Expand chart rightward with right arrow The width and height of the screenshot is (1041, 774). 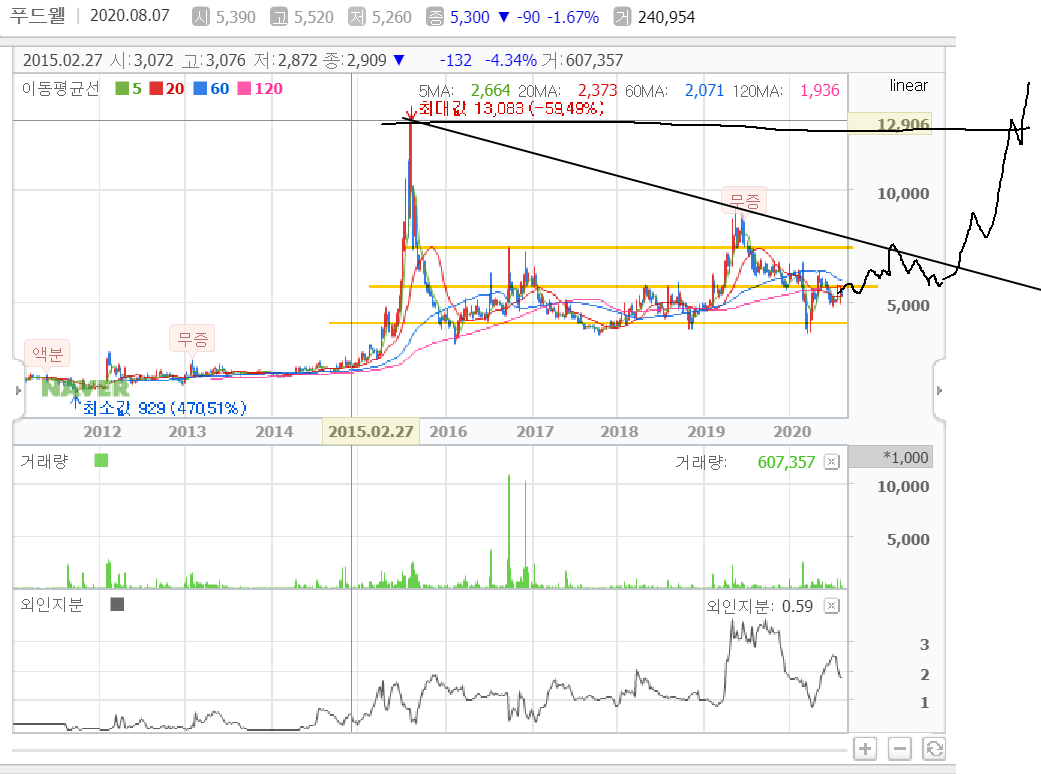939,390
